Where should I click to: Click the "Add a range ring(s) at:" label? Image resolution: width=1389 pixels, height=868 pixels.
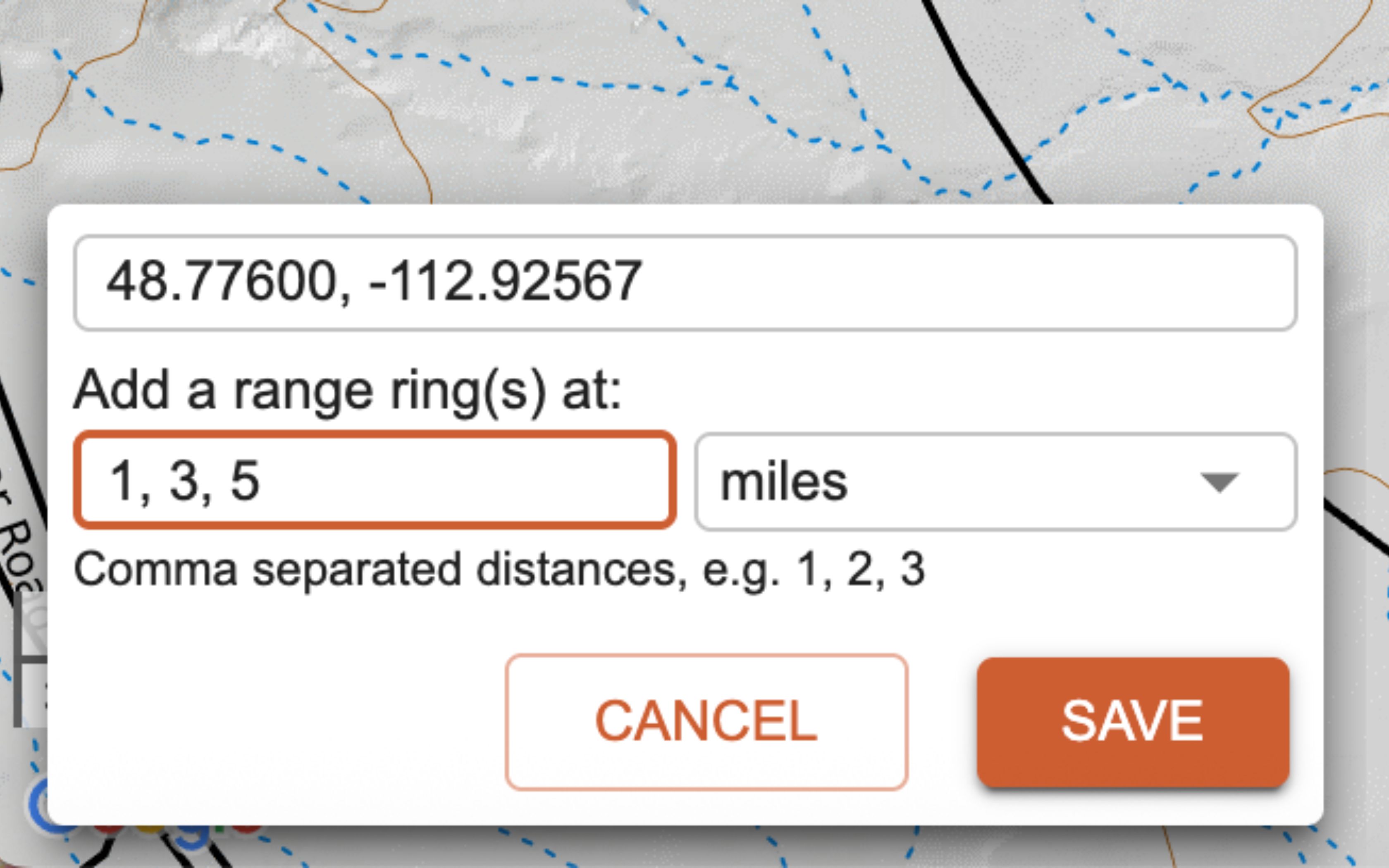click(347, 391)
